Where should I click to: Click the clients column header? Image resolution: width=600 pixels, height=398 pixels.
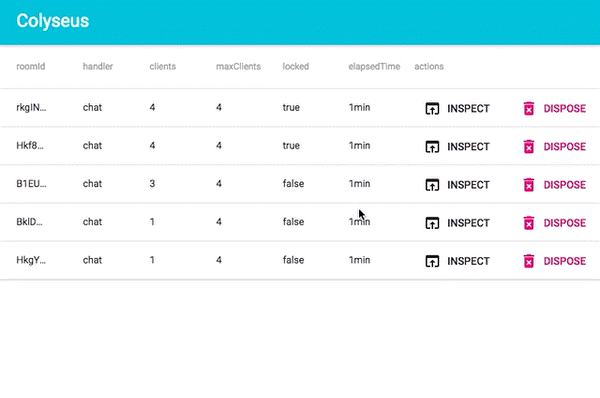(x=163, y=66)
